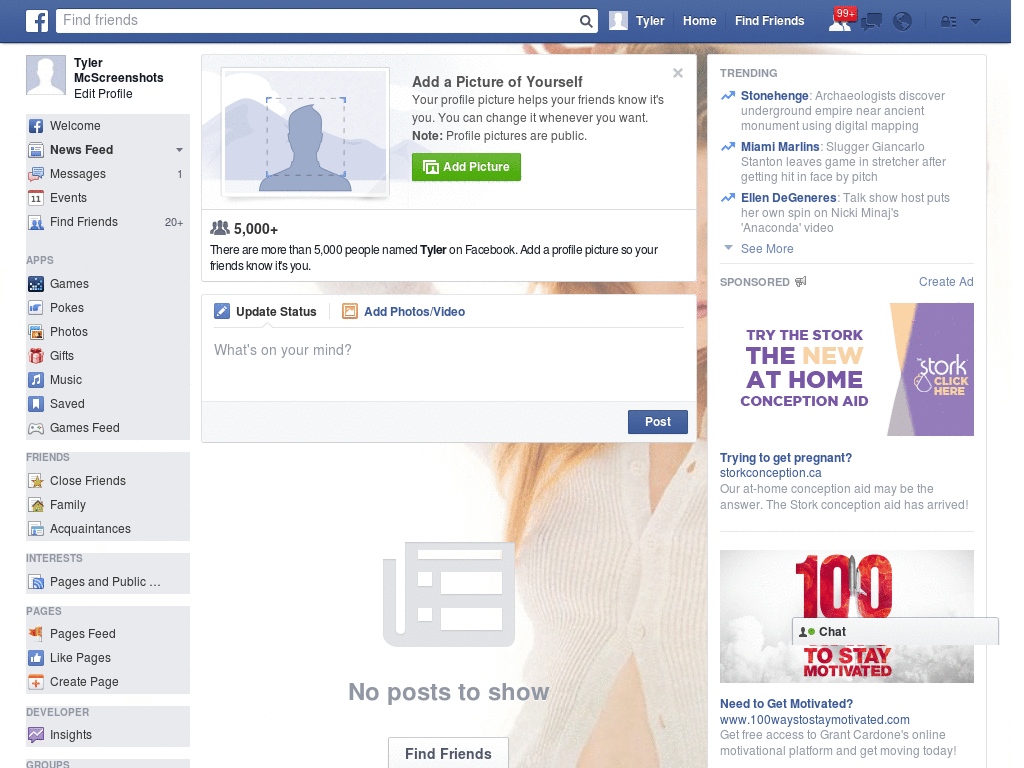This screenshot has width=1024, height=768.
Task: Select the Update Status tab
Action: pyautogui.click(x=266, y=312)
